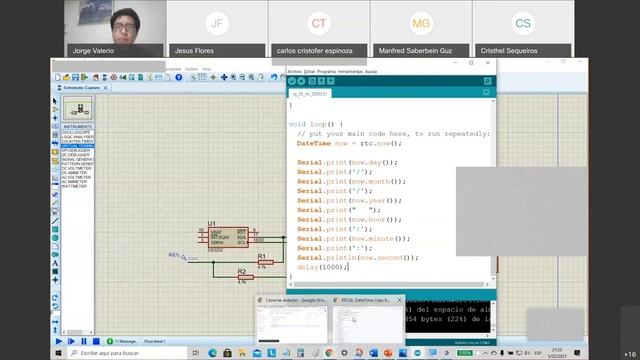Click taskbar search box 'Escribe aquí para buscar'
Viewport: 640px width, 360px height.
(127, 353)
